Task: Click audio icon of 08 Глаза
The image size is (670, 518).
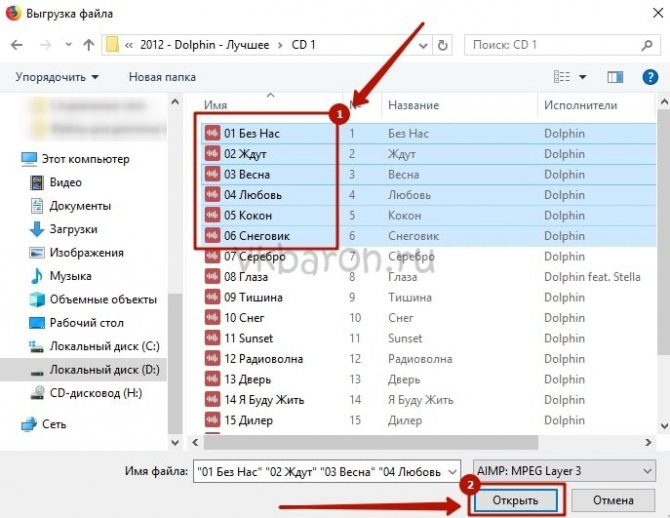Action: (x=212, y=277)
